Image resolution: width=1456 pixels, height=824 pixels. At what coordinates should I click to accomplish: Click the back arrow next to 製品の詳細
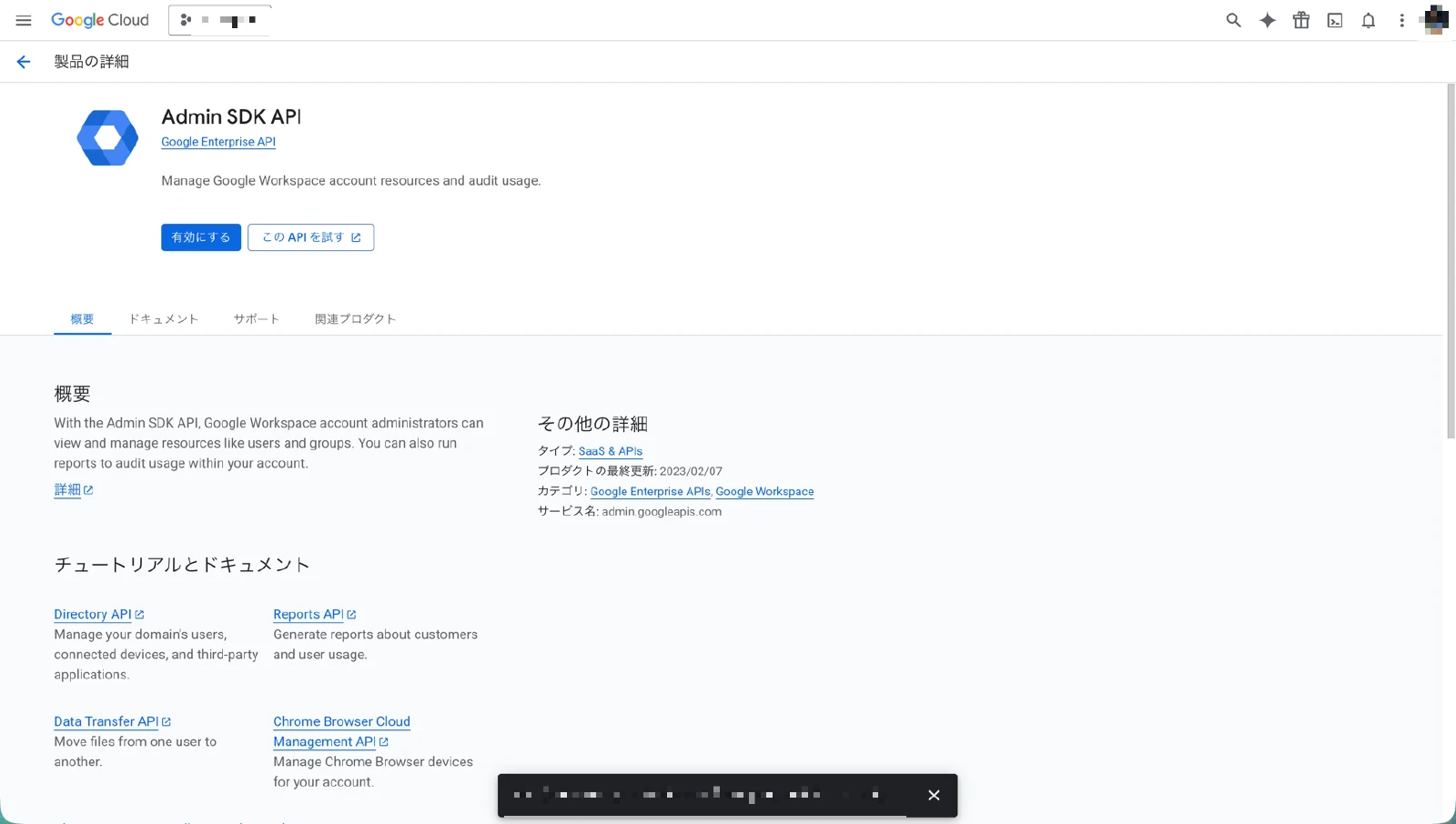point(23,61)
